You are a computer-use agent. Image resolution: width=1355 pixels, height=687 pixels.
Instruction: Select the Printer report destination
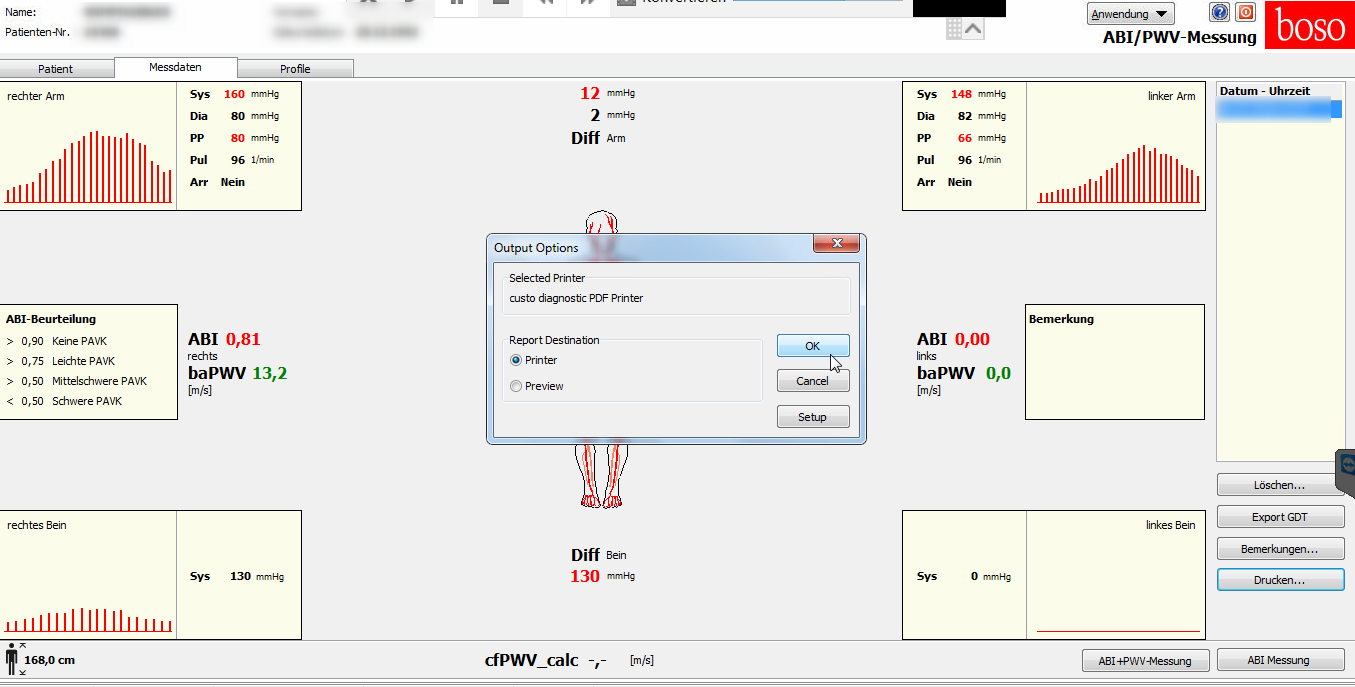point(534,360)
